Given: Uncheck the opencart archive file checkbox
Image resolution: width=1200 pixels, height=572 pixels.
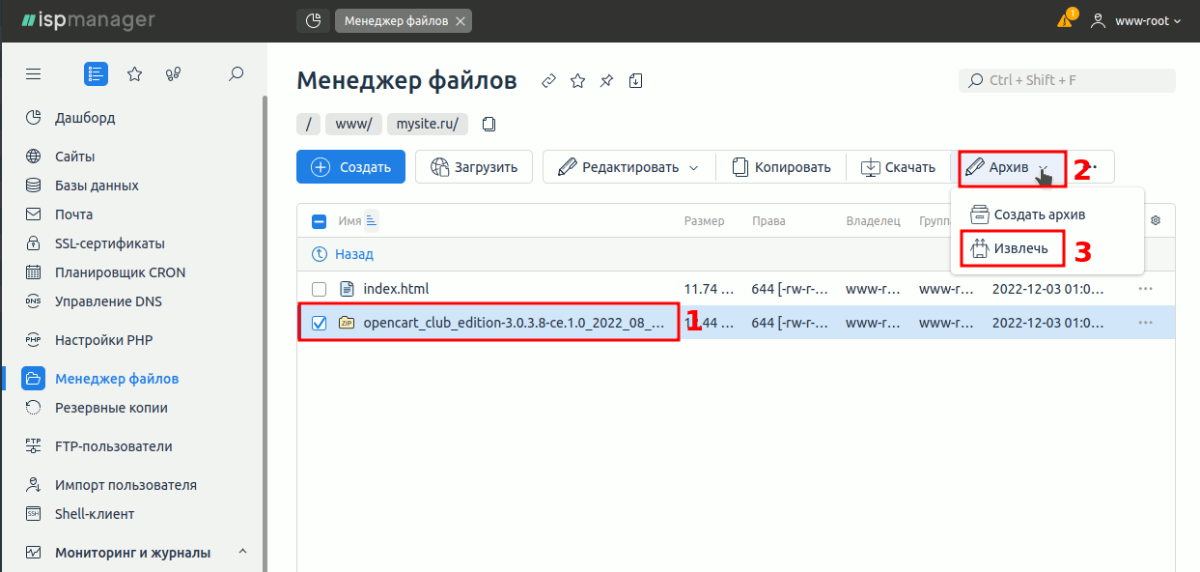Looking at the screenshot, I should pyautogui.click(x=319, y=323).
